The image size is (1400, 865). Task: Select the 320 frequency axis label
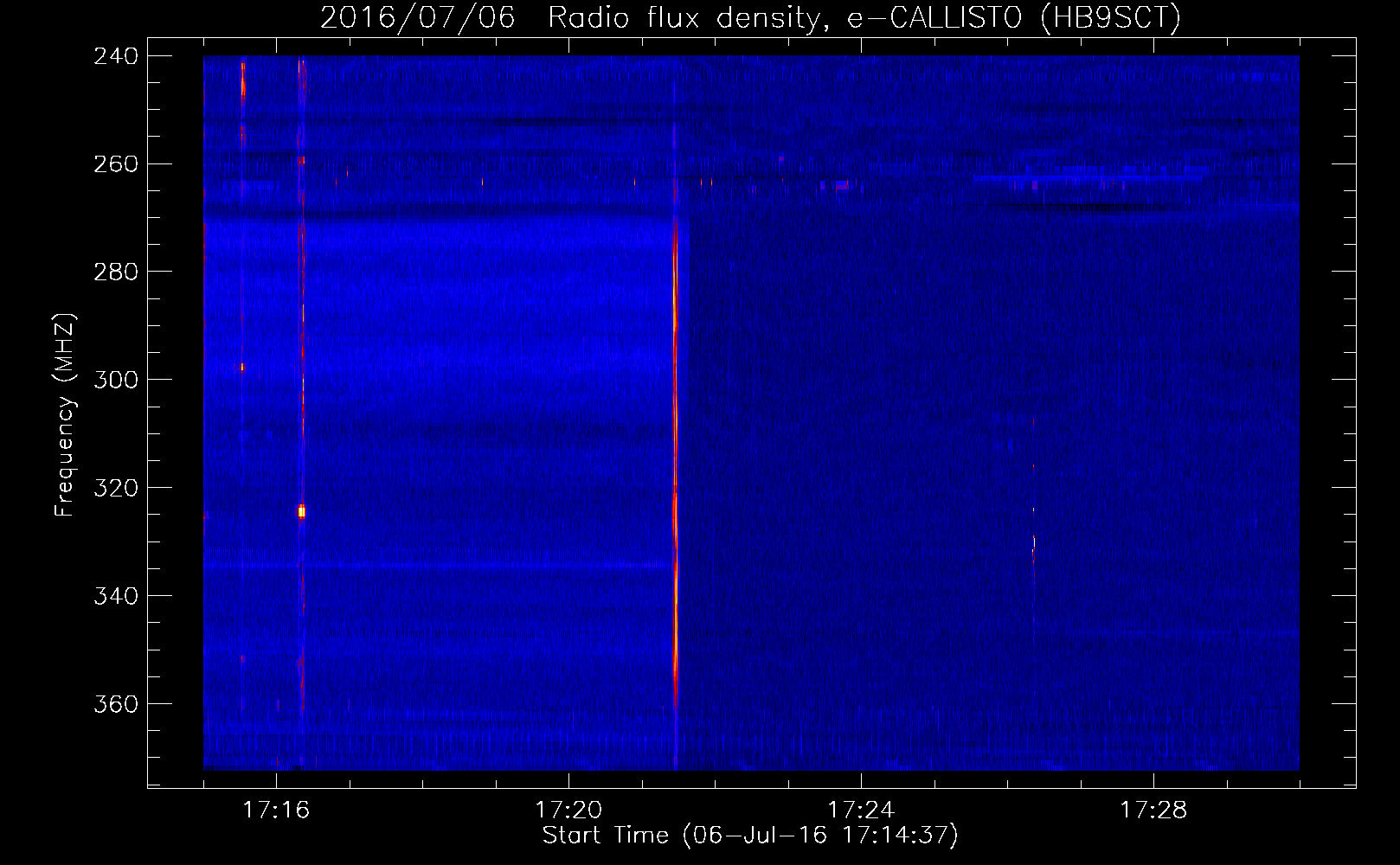(x=116, y=489)
